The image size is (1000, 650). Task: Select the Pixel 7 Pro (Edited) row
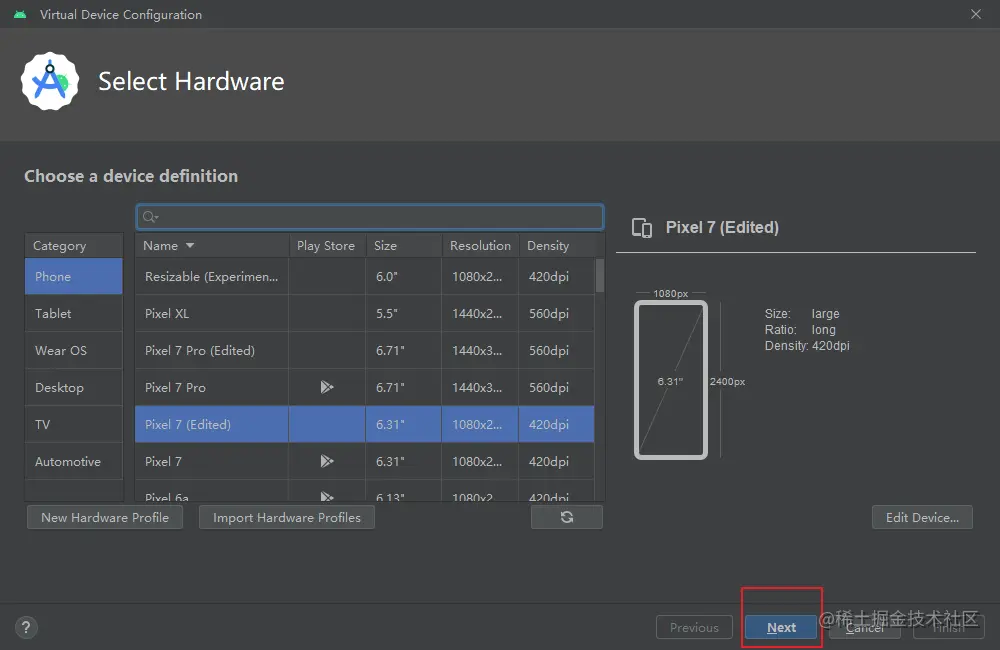pyautogui.click(x=365, y=350)
